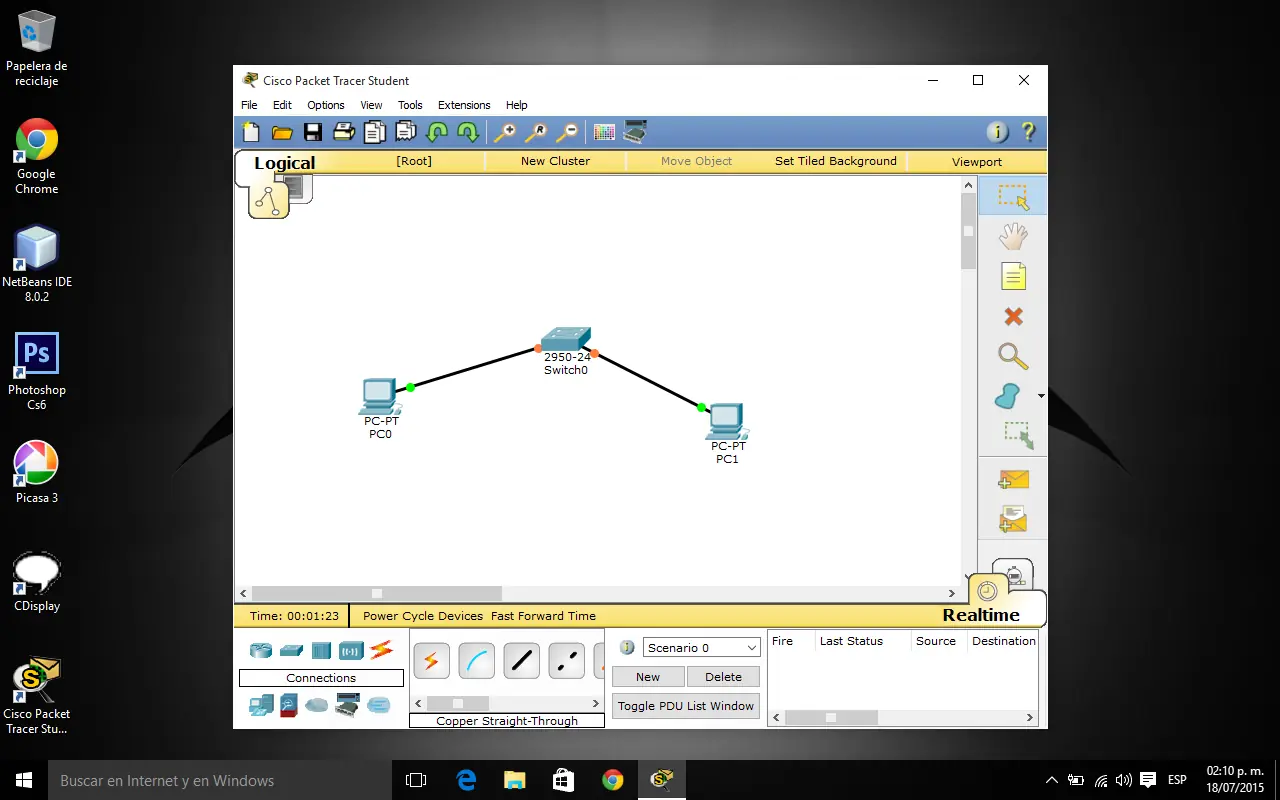
Task: Pick the Place Note tool
Action: (1013, 277)
